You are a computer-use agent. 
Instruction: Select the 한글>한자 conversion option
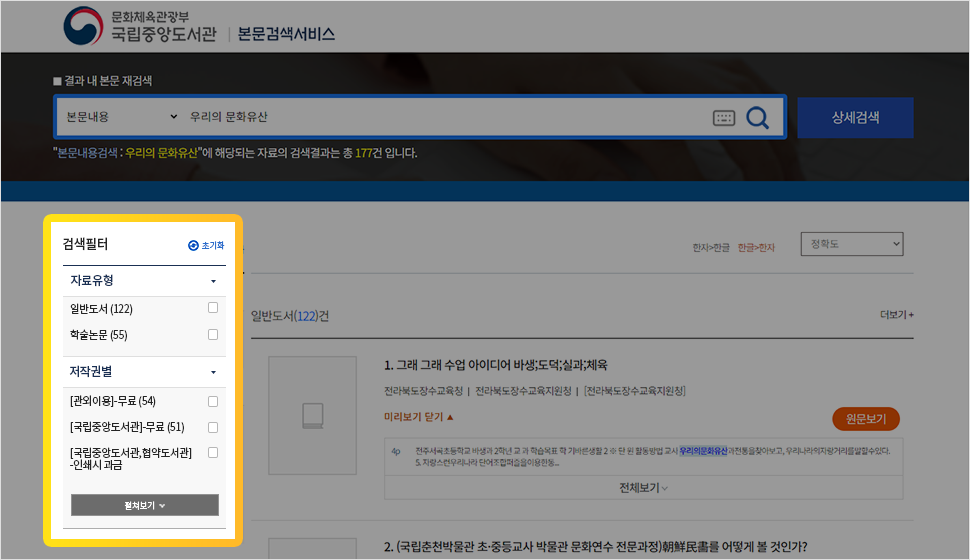756,247
